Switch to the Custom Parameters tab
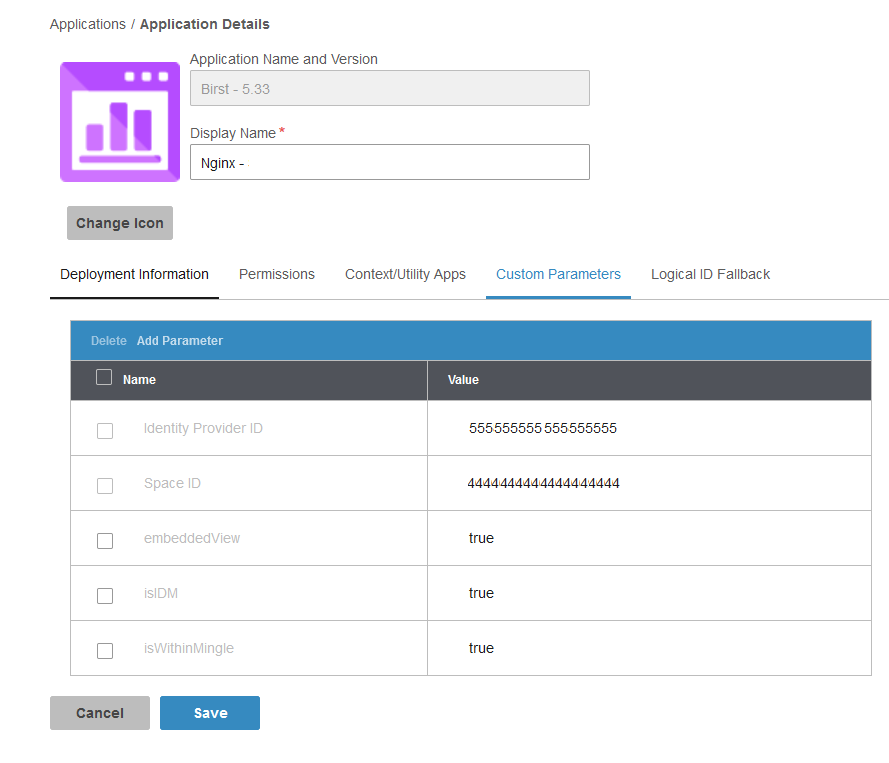889x763 pixels. [558, 274]
